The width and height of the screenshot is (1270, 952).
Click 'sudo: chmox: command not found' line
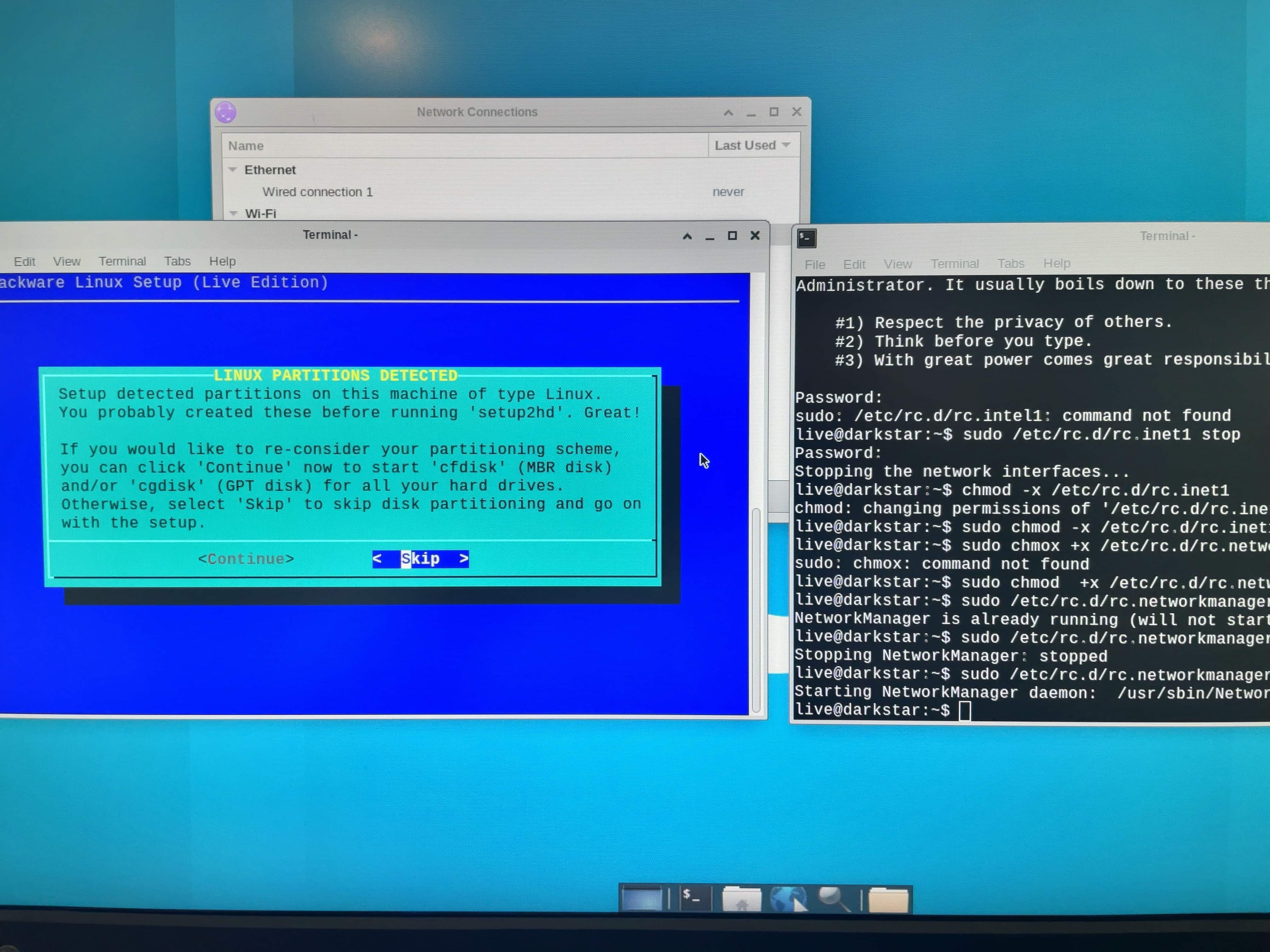click(x=941, y=564)
